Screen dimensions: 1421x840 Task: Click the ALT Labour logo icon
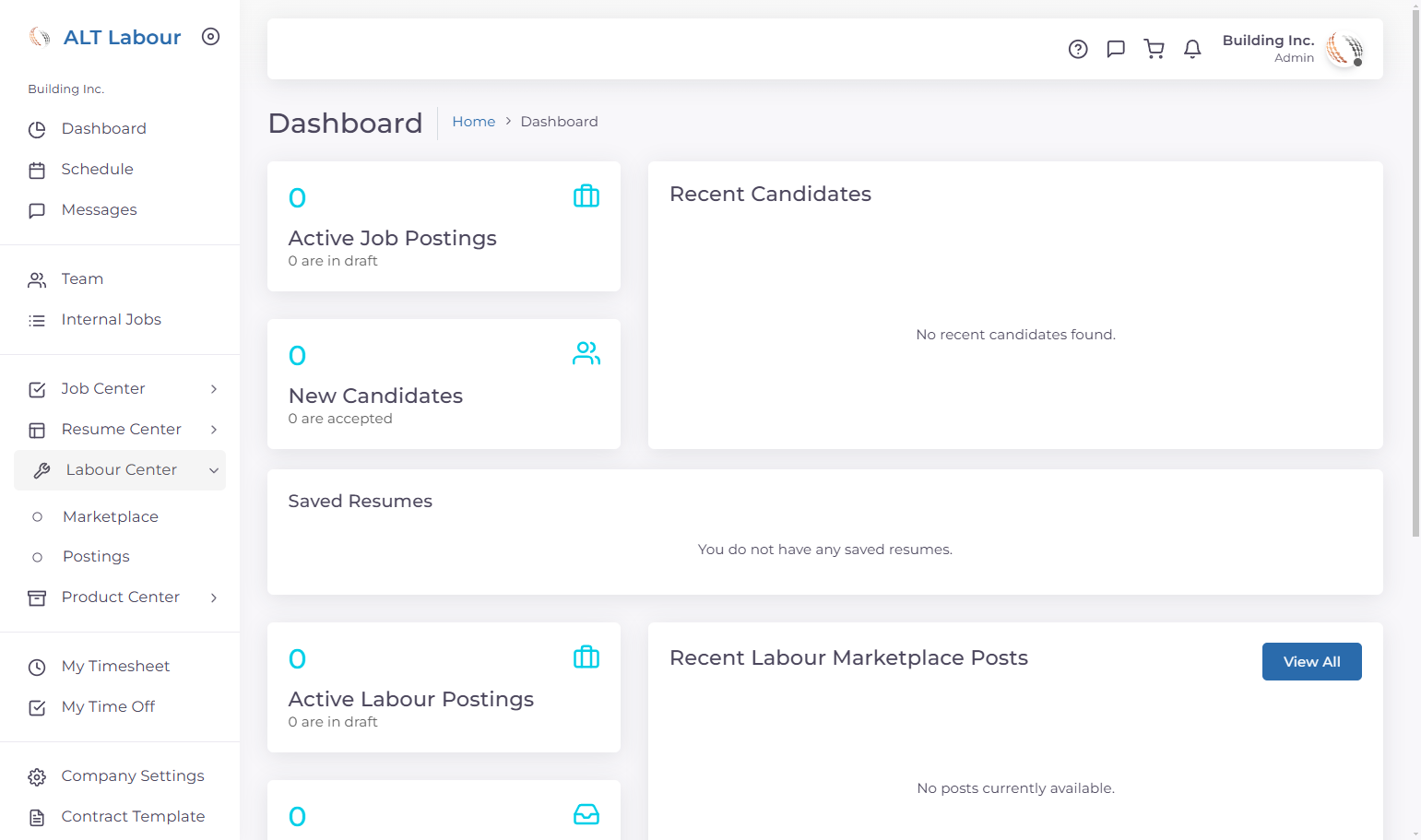(40, 37)
